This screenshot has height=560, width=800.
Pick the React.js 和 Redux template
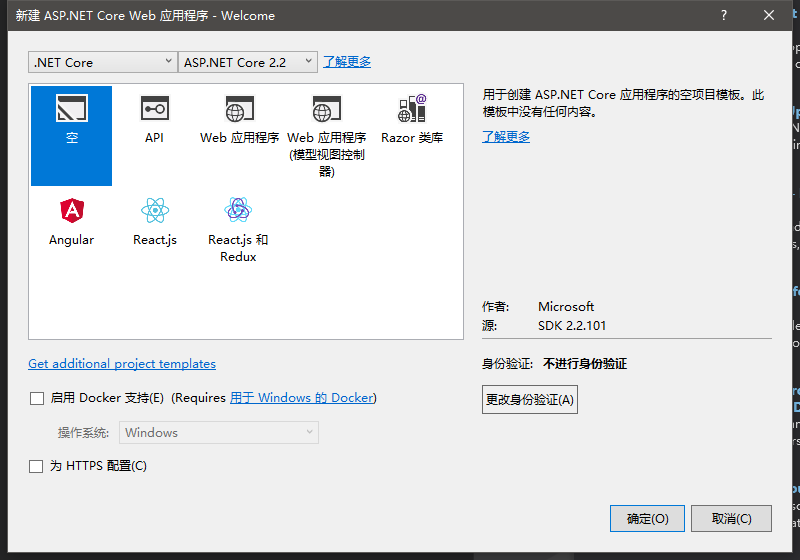pyautogui.click(x=238, y=230)
